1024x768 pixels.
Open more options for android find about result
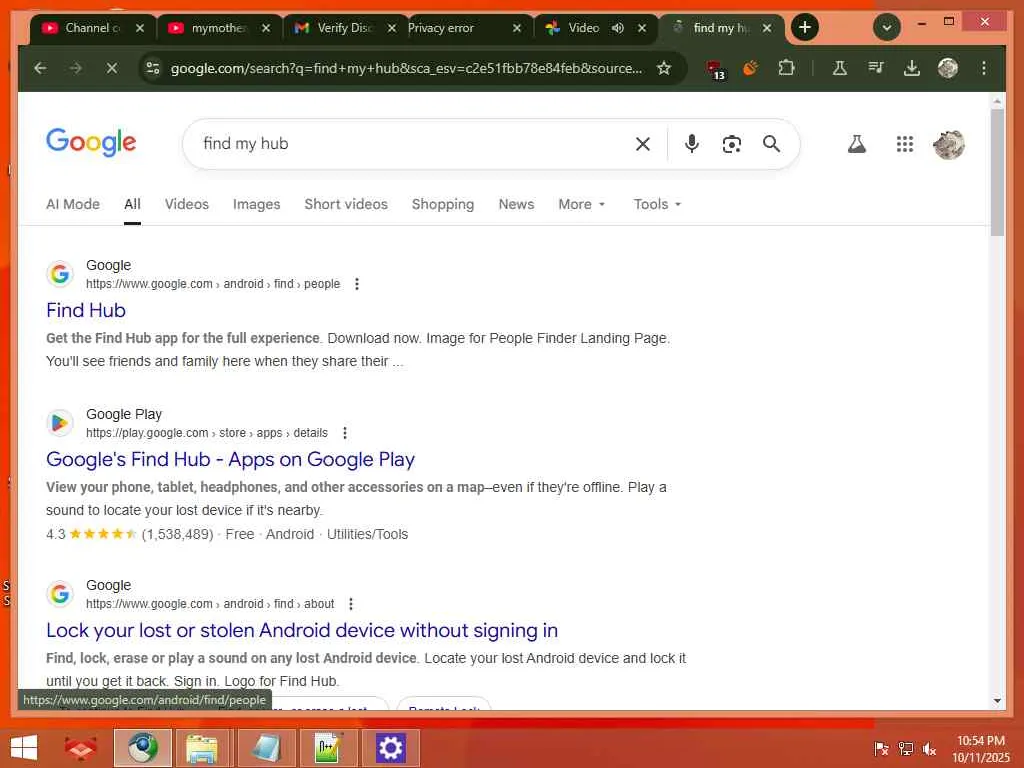click(351, 604)
